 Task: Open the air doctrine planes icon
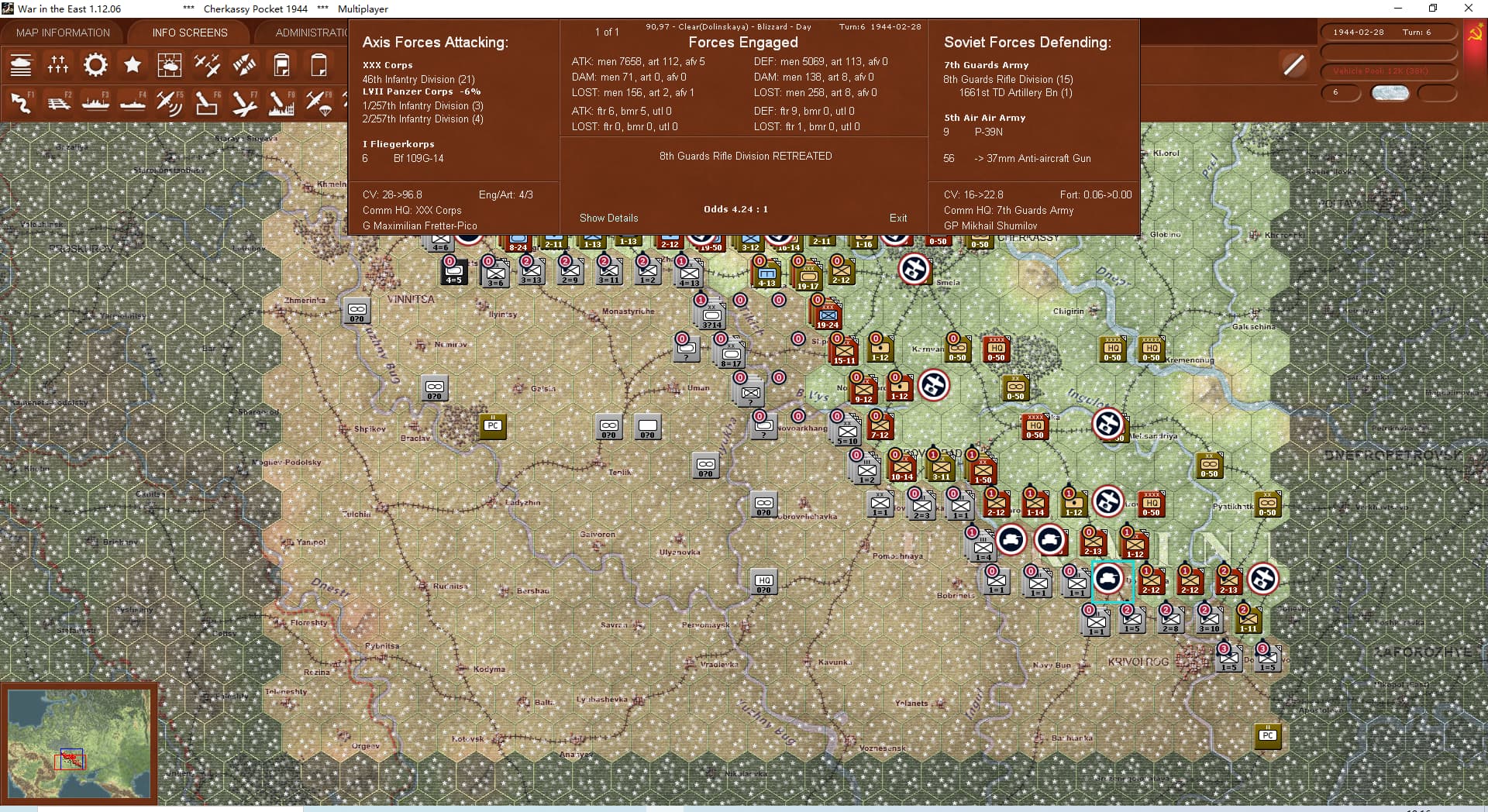[x=207, y=65]
